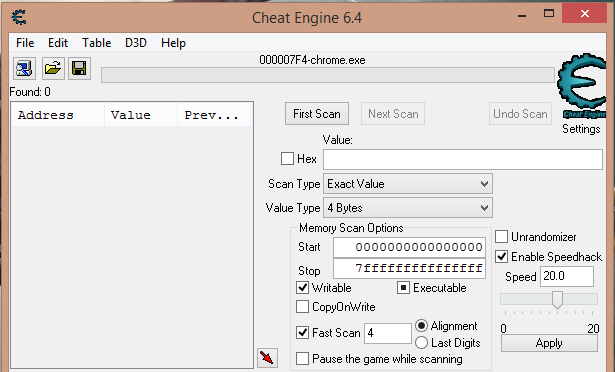Viewport: 615px width, 372px height.
Task: Click the Value column header
Action: pyautogui.click(x=141, y=115)
